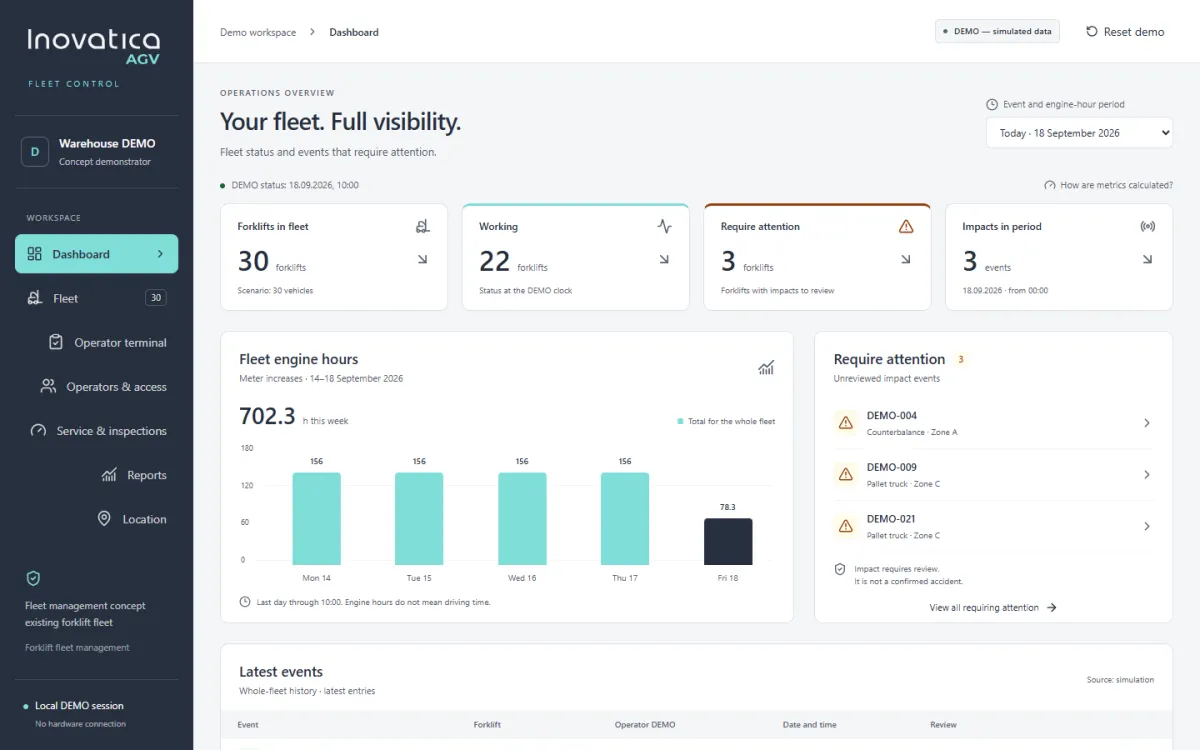Viewport: 1200px width, 750px height.
Task: Open the Working forklifts card
Action: pyautogui.click(x=576, y=257)
